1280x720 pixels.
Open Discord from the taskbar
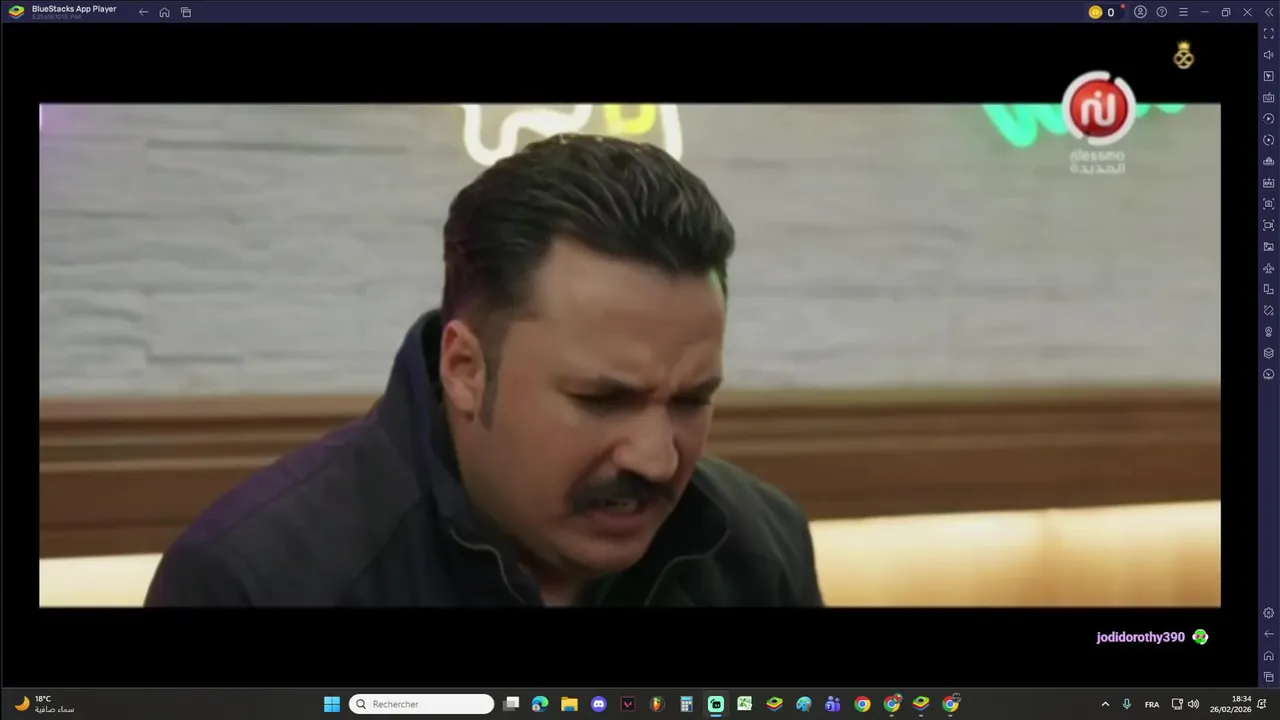tap(598, 704)
